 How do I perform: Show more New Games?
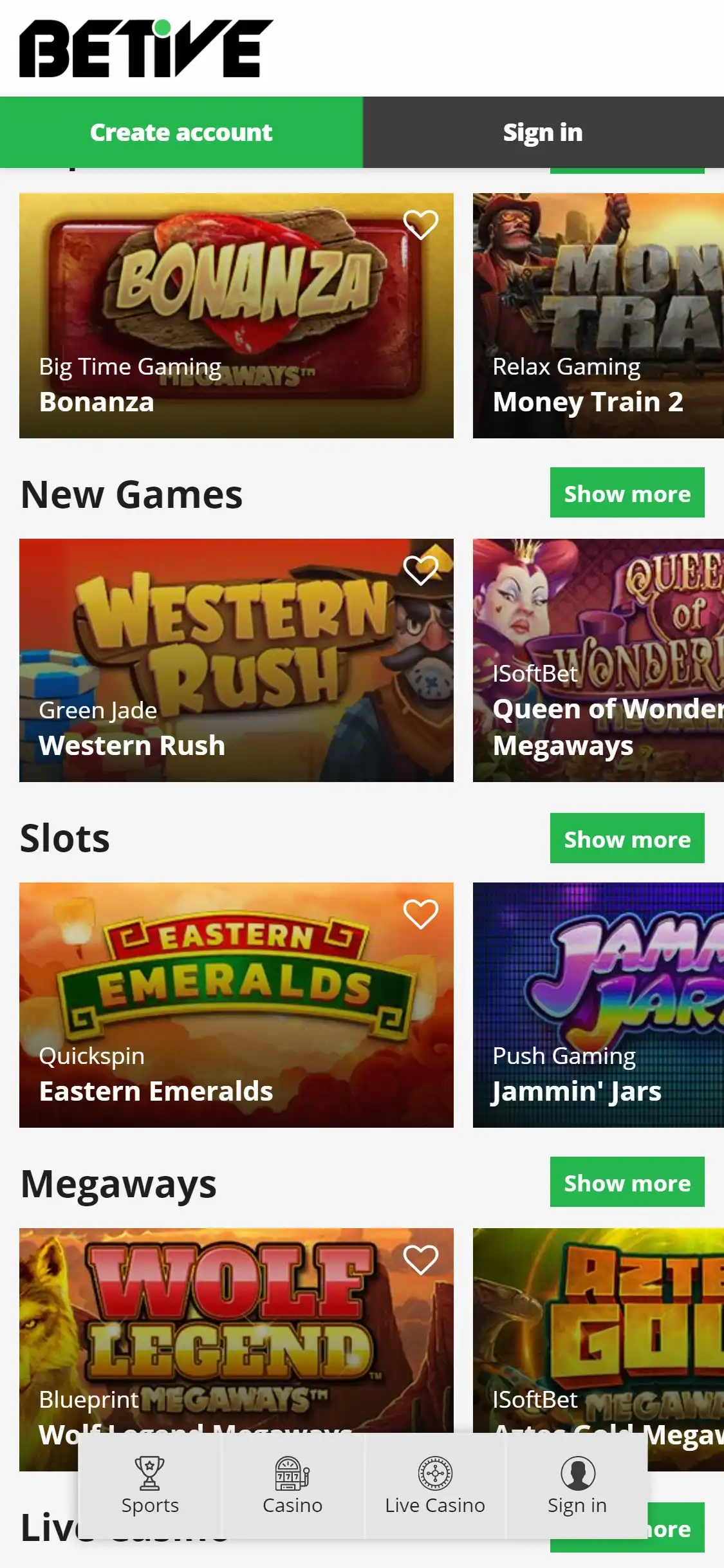(627, 492)
